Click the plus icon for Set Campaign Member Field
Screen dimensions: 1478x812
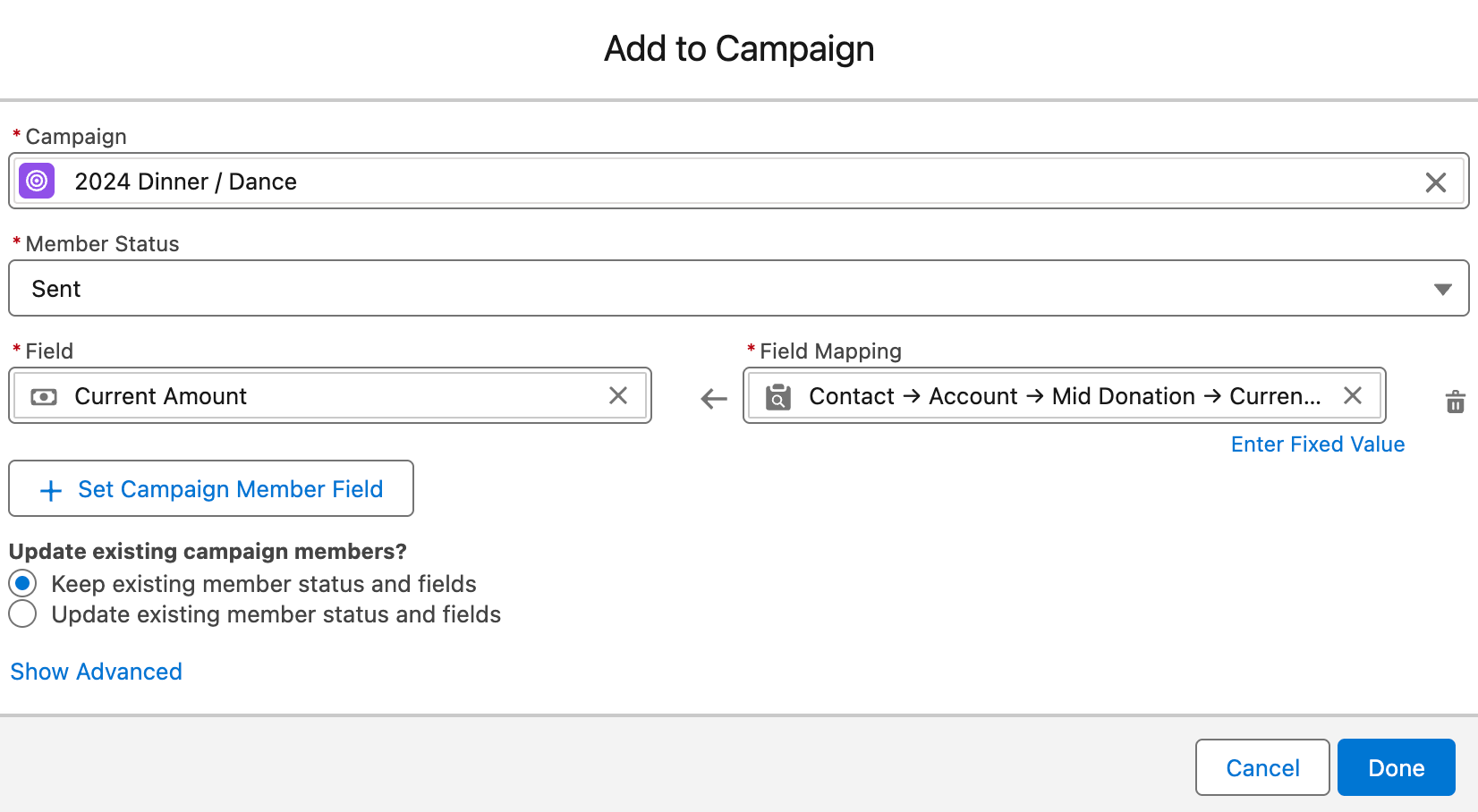(51, 490)
